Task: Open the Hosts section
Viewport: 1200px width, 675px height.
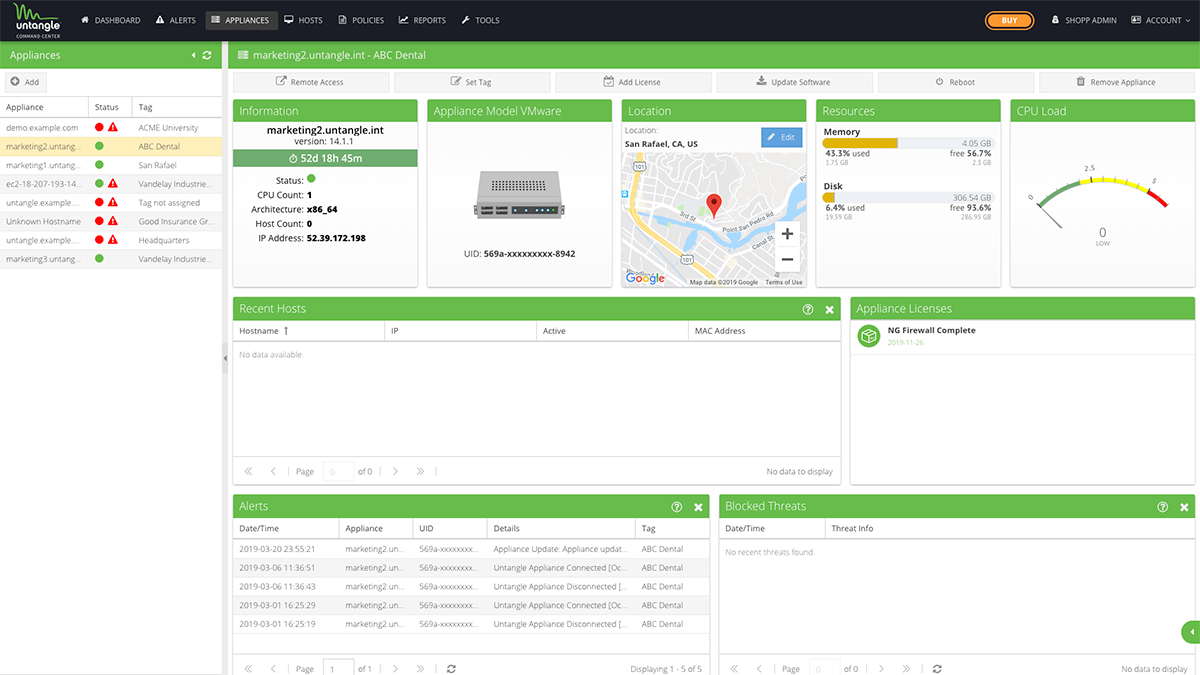Action: tap(303, 20)
